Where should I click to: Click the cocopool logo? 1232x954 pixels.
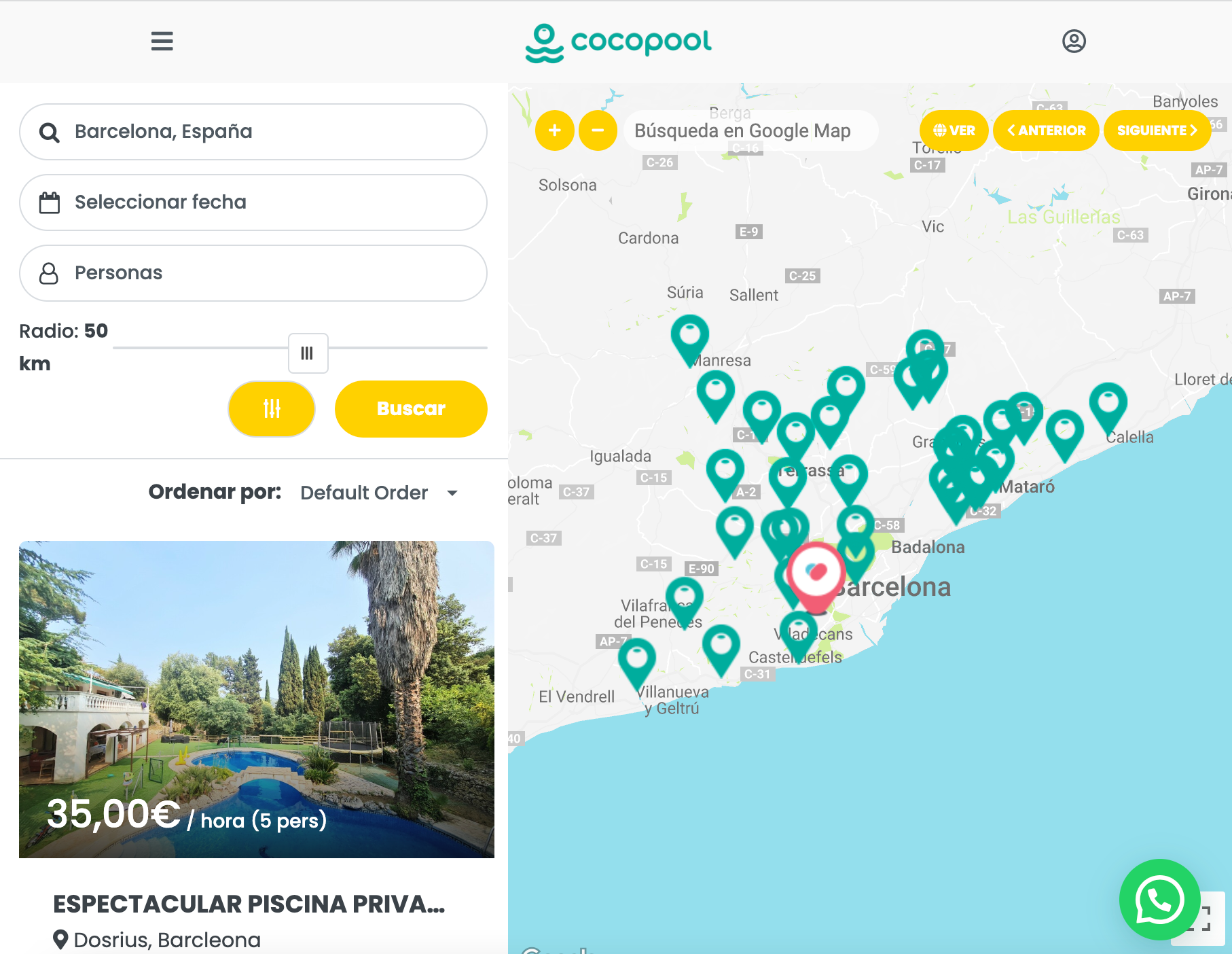618,43
